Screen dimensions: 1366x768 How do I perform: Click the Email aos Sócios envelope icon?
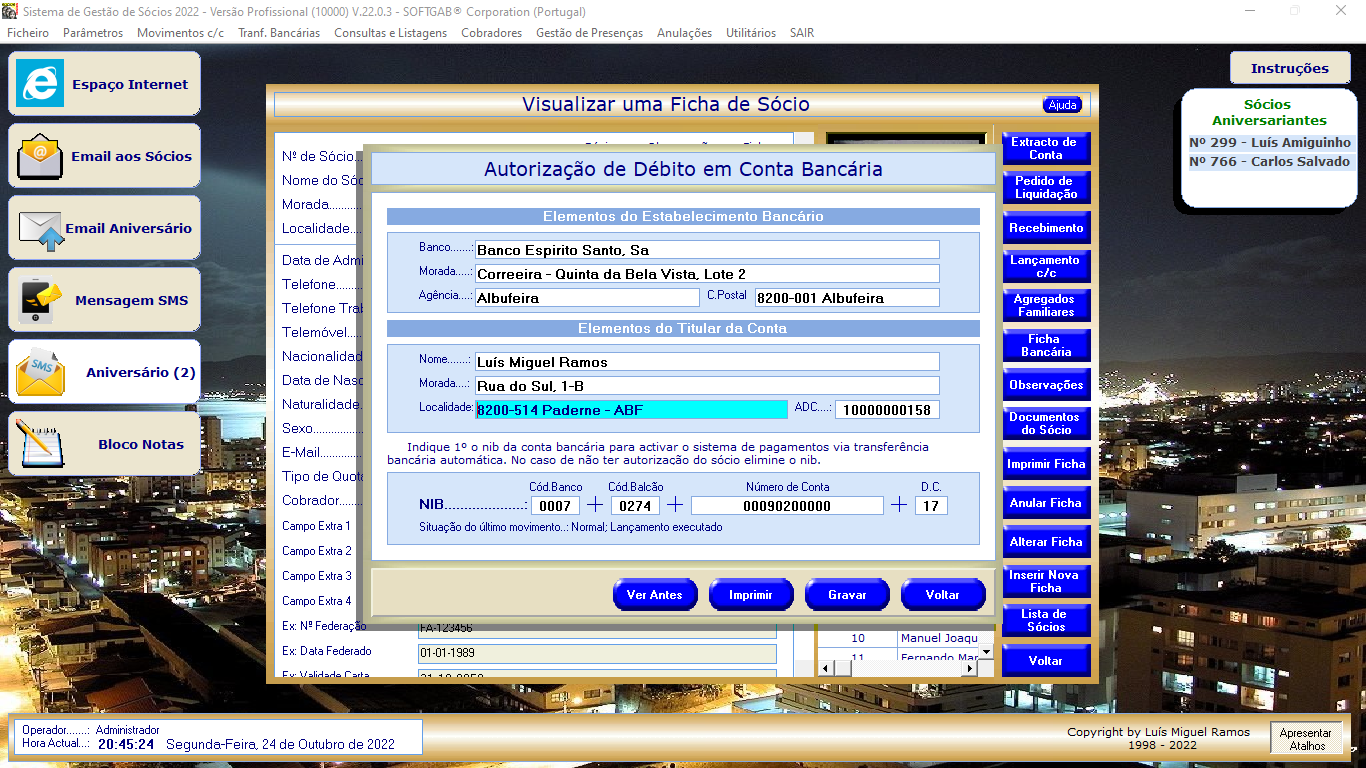click(x=40, y=156)
